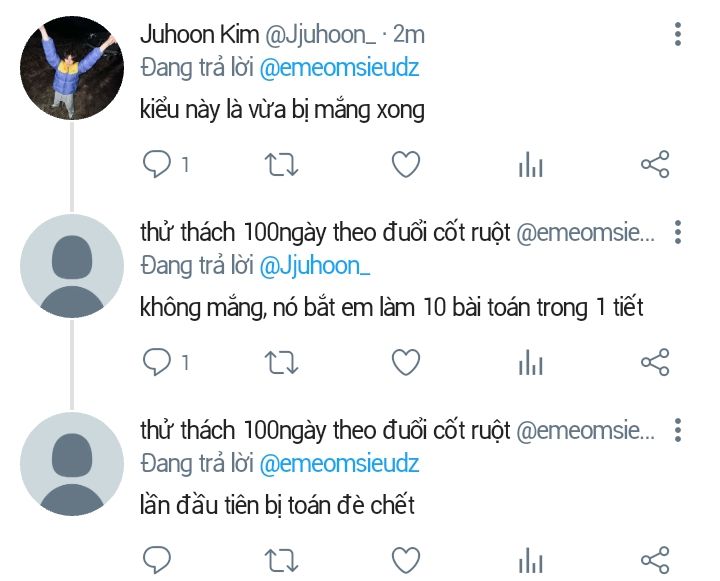
Task: Open Juhoon Kim's profile picture
Action: (72, 68)
